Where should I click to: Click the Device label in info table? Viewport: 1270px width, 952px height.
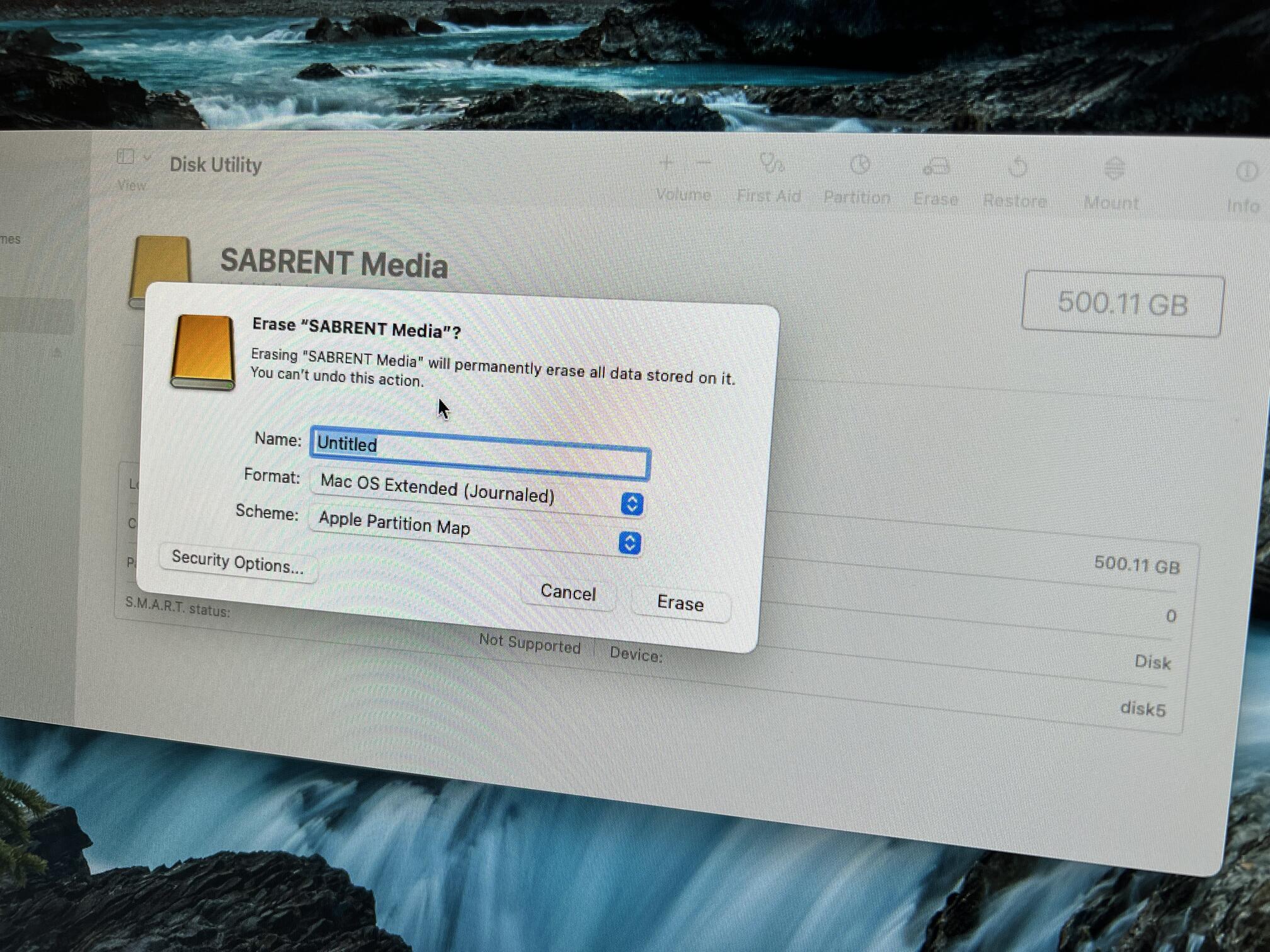tap(636, 654)
